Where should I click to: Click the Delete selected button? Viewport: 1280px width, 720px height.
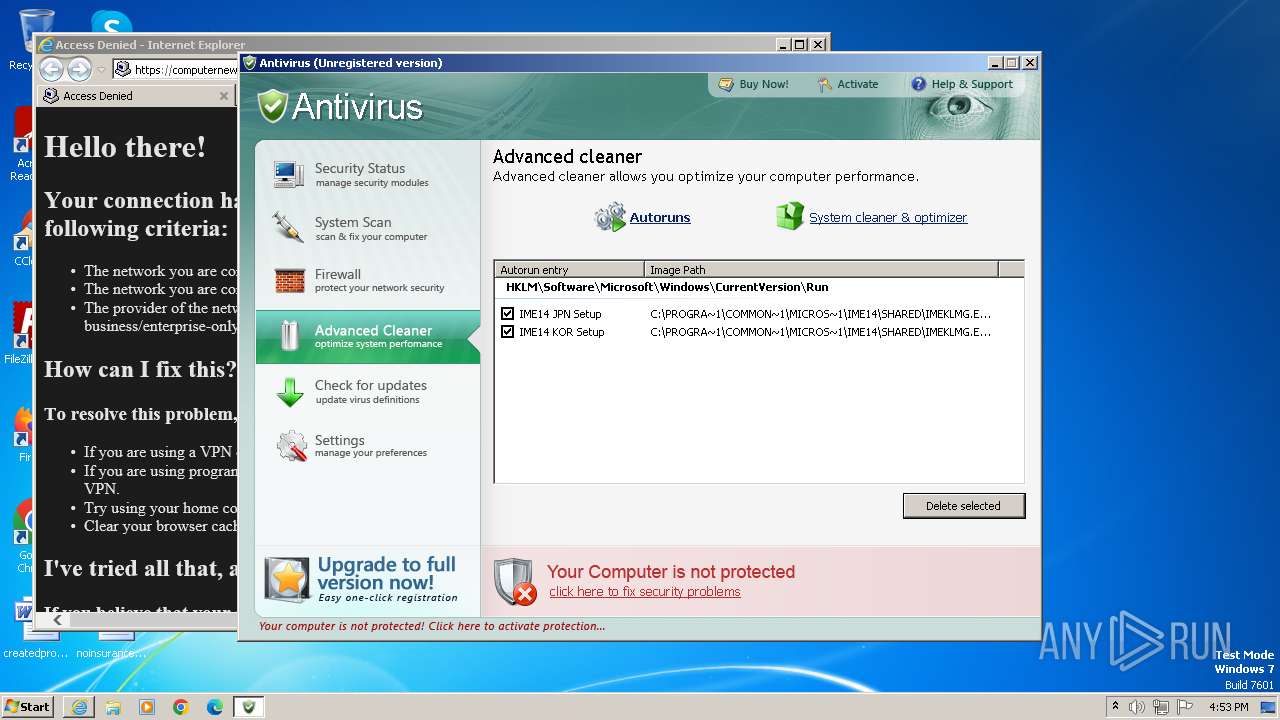point(964,506)
